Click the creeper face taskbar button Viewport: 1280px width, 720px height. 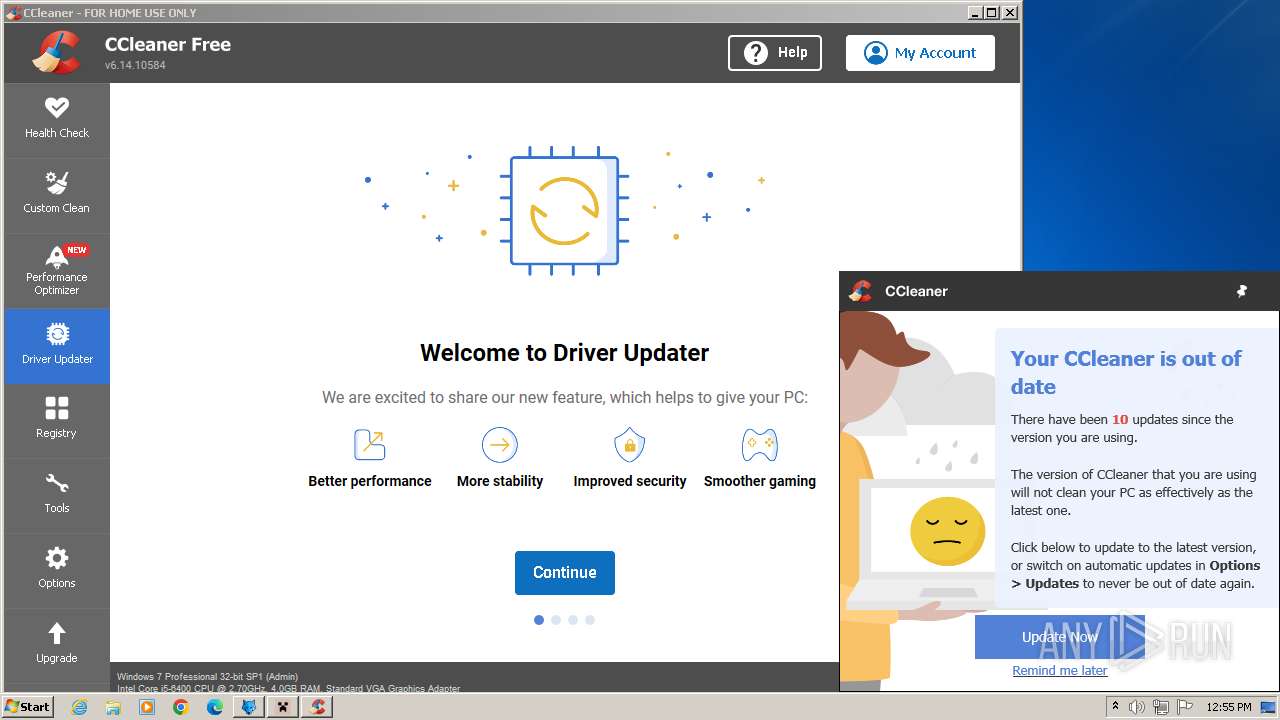tap(283, 707)
